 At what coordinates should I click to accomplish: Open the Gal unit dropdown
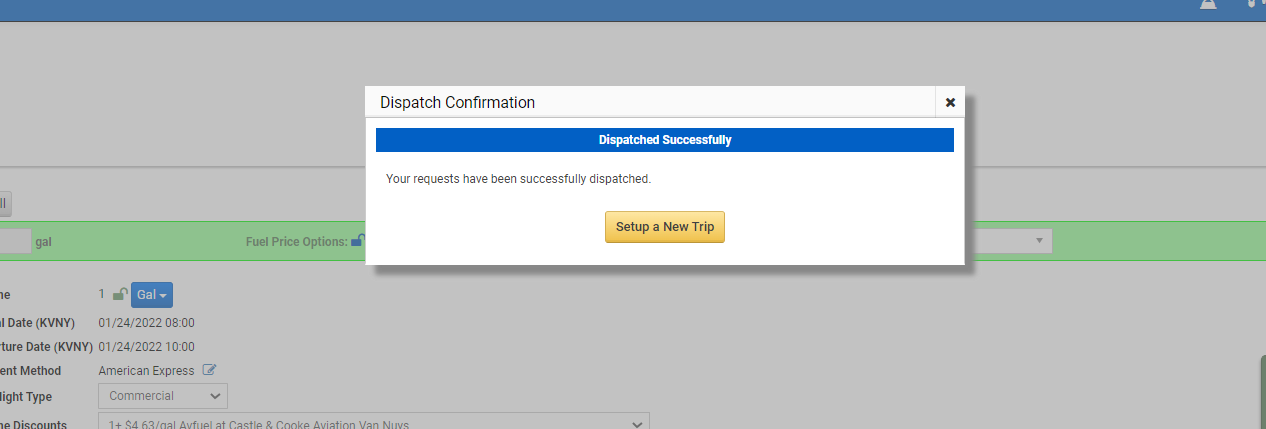(x=152, y=295)
